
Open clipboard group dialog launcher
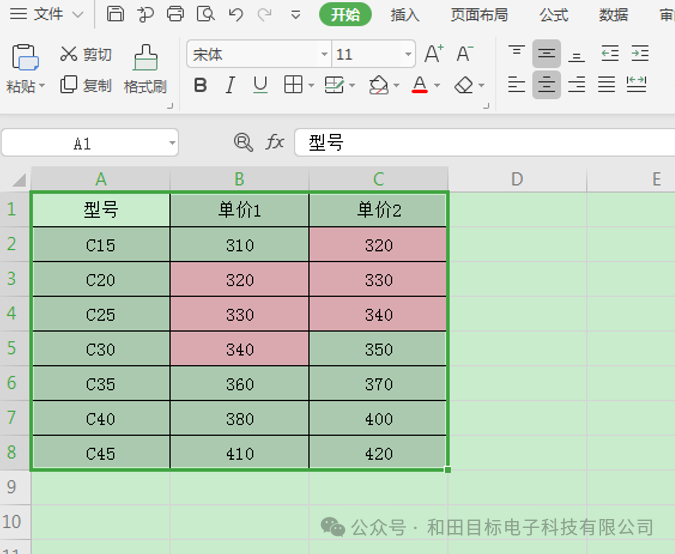[x=170, y=105]
